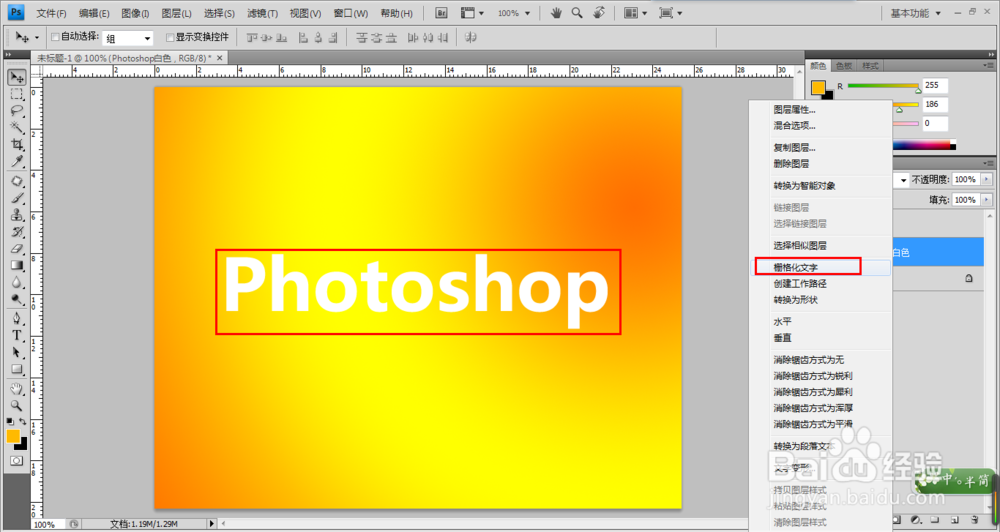Select the Blur tool
Screen dimensions: 1000x532
[x=17, y=281]
